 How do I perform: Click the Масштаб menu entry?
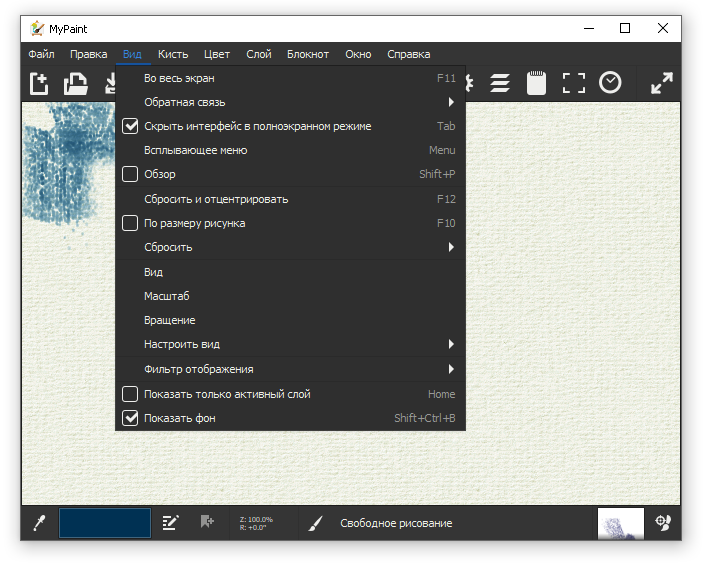tap(290, 296)
